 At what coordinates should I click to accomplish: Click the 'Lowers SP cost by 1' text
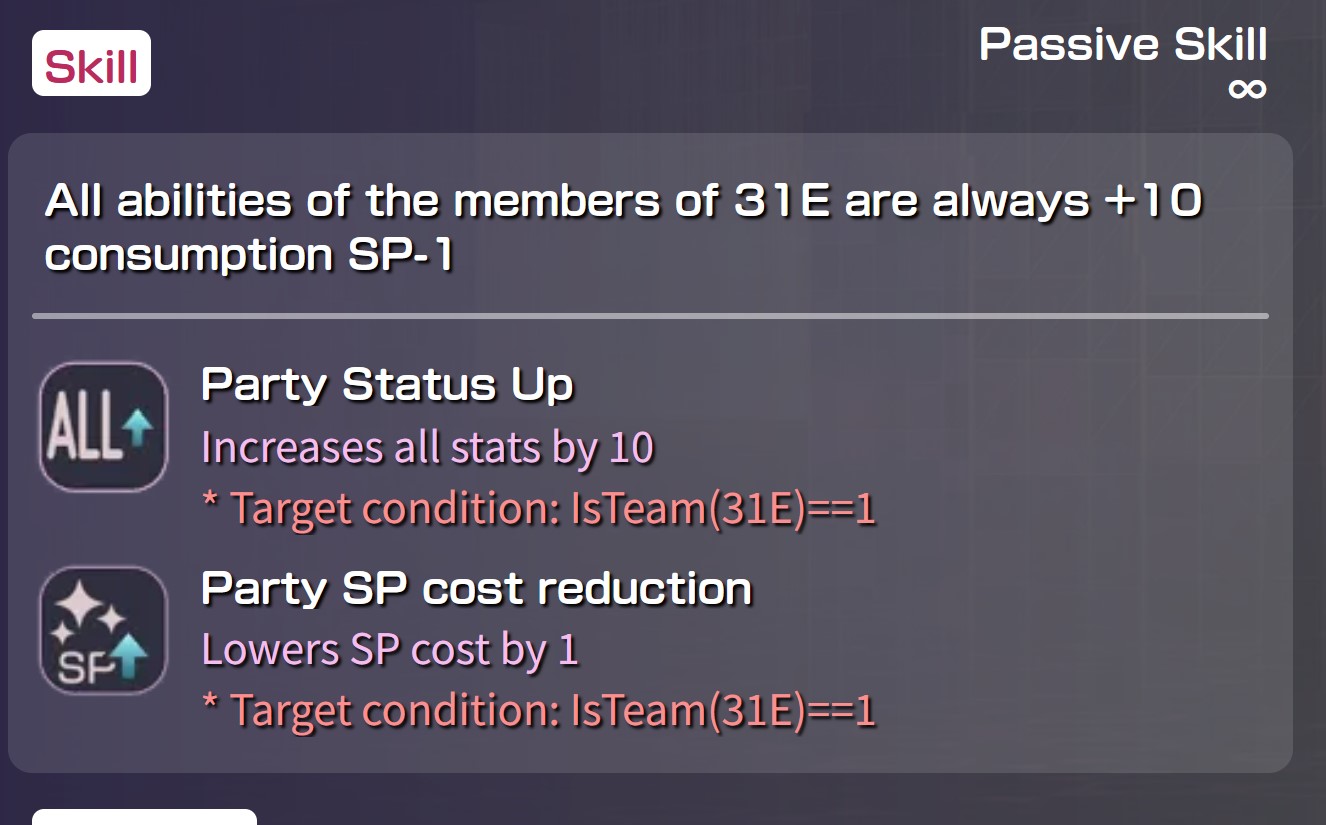pos(390,650)
